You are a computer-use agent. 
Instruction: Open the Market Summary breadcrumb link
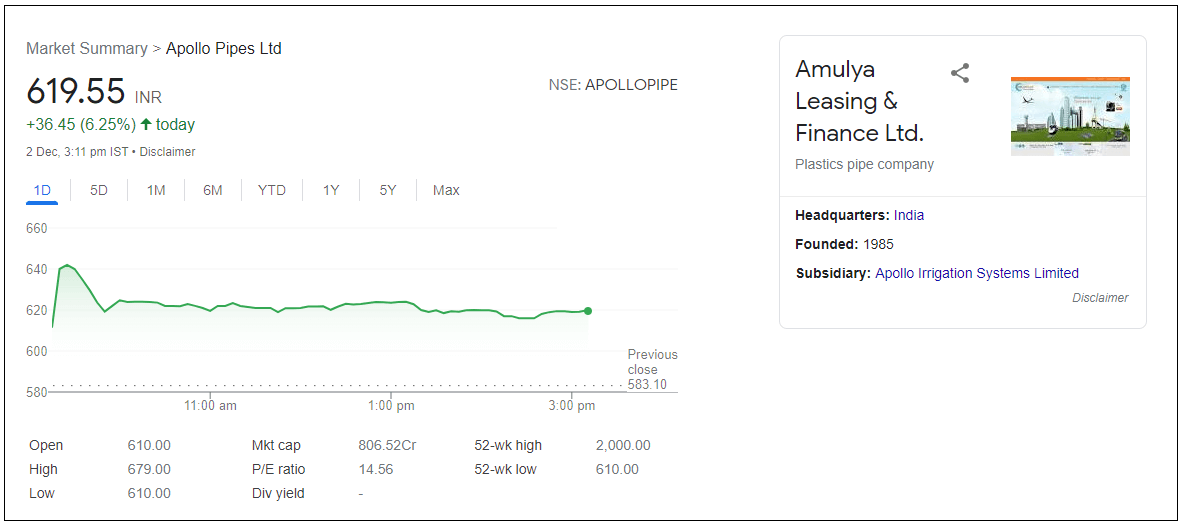(x=87, y=49)
